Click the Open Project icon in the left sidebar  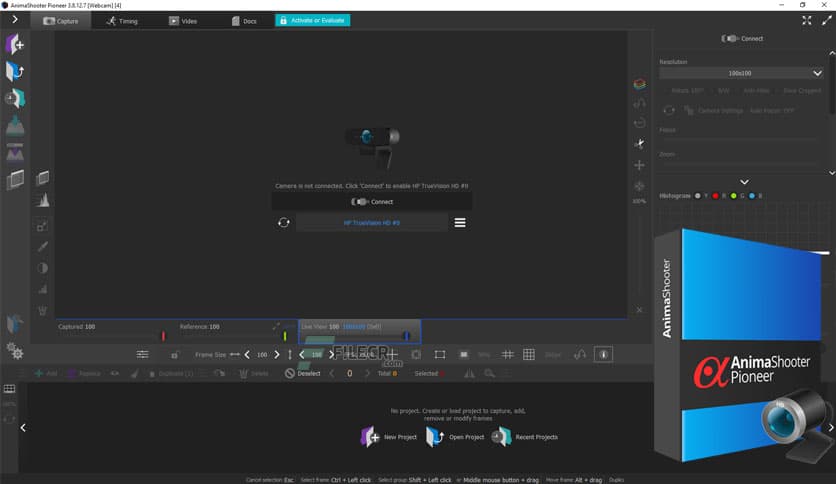(x=14, y=71)
